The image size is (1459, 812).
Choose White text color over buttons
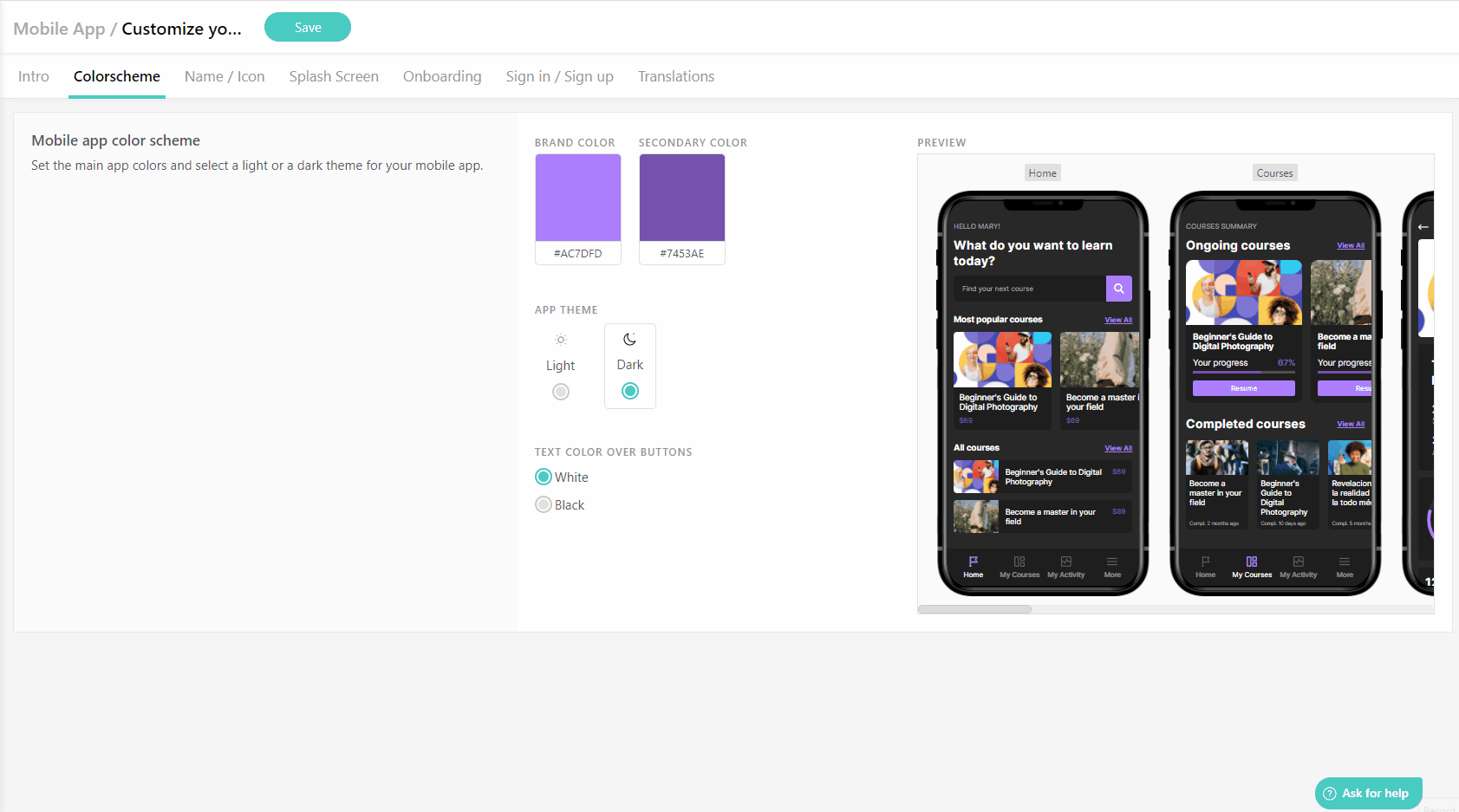coord(544,477)
